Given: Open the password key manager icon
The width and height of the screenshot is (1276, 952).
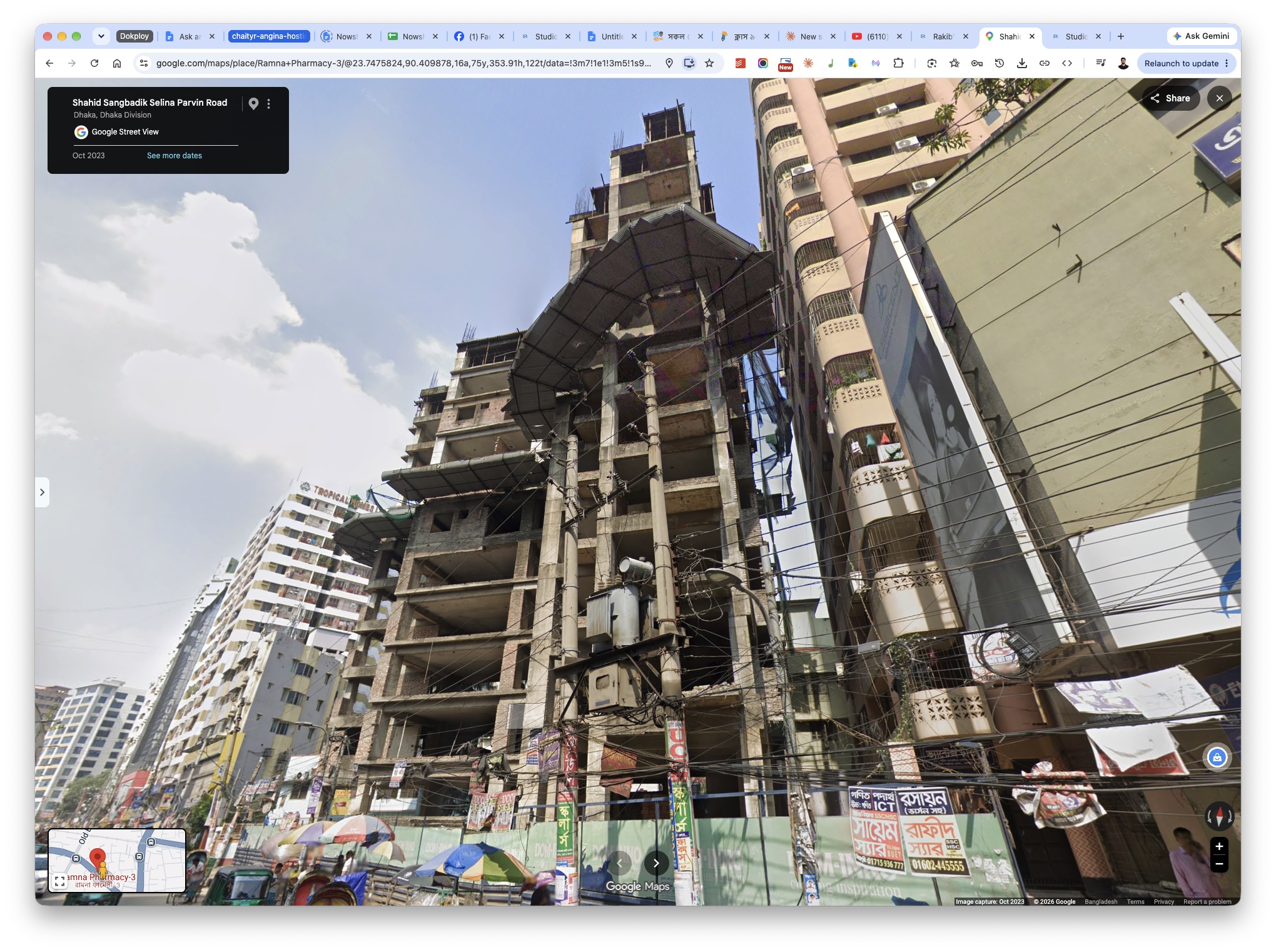Looking at the screenshot, I should point(977,63).
